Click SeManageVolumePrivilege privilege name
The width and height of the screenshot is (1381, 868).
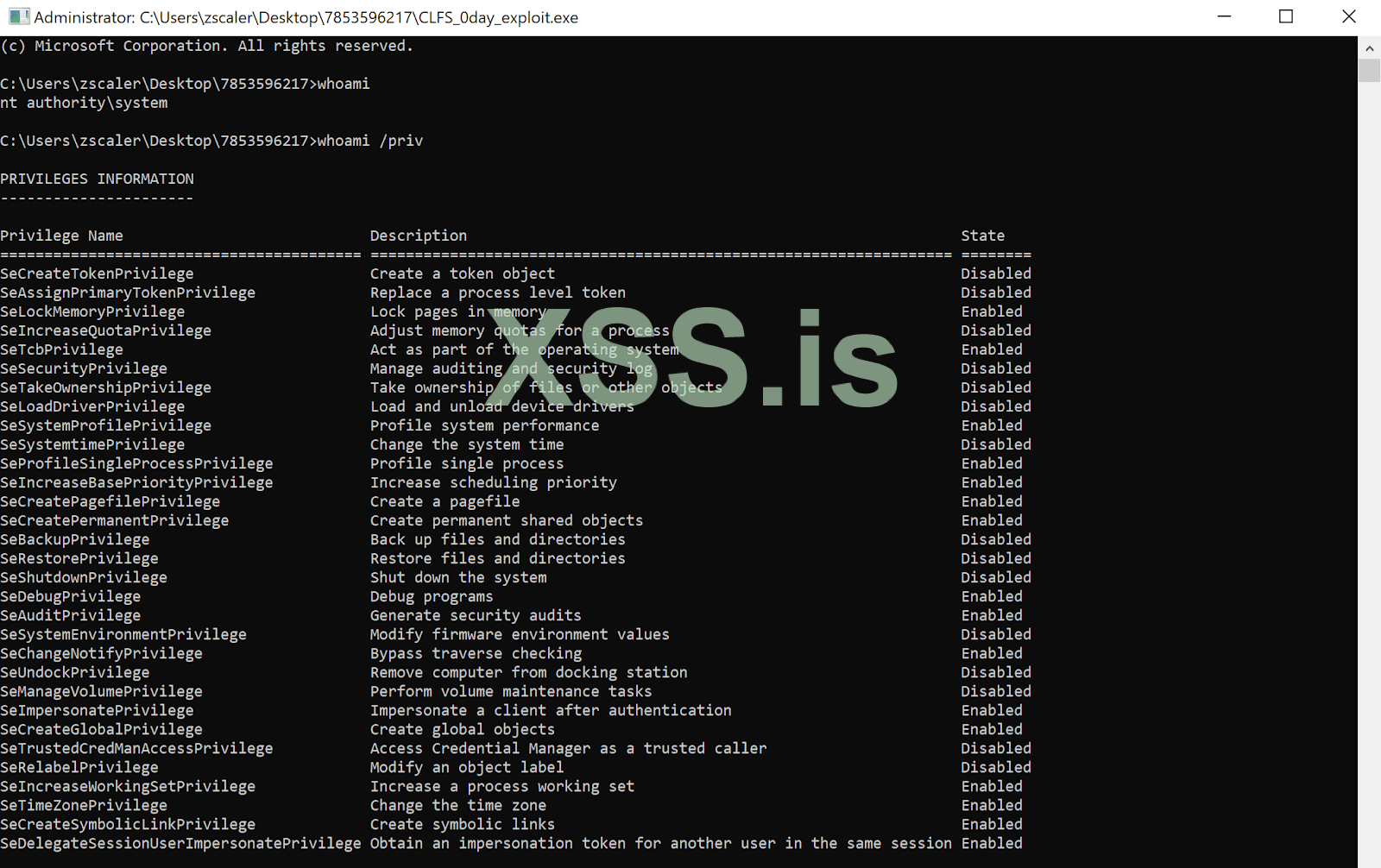tap(101, 691)
